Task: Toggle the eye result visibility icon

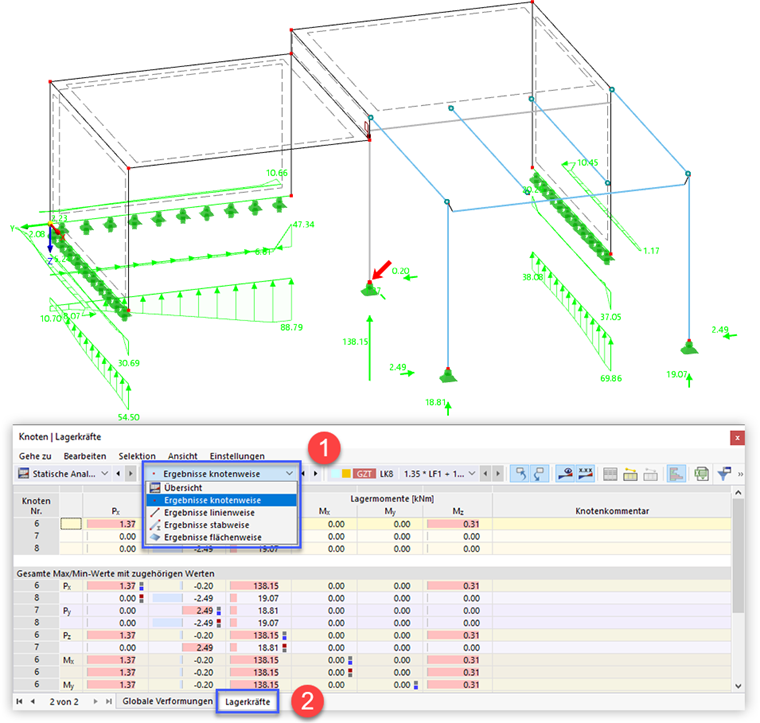Action: tap(565, 473)
